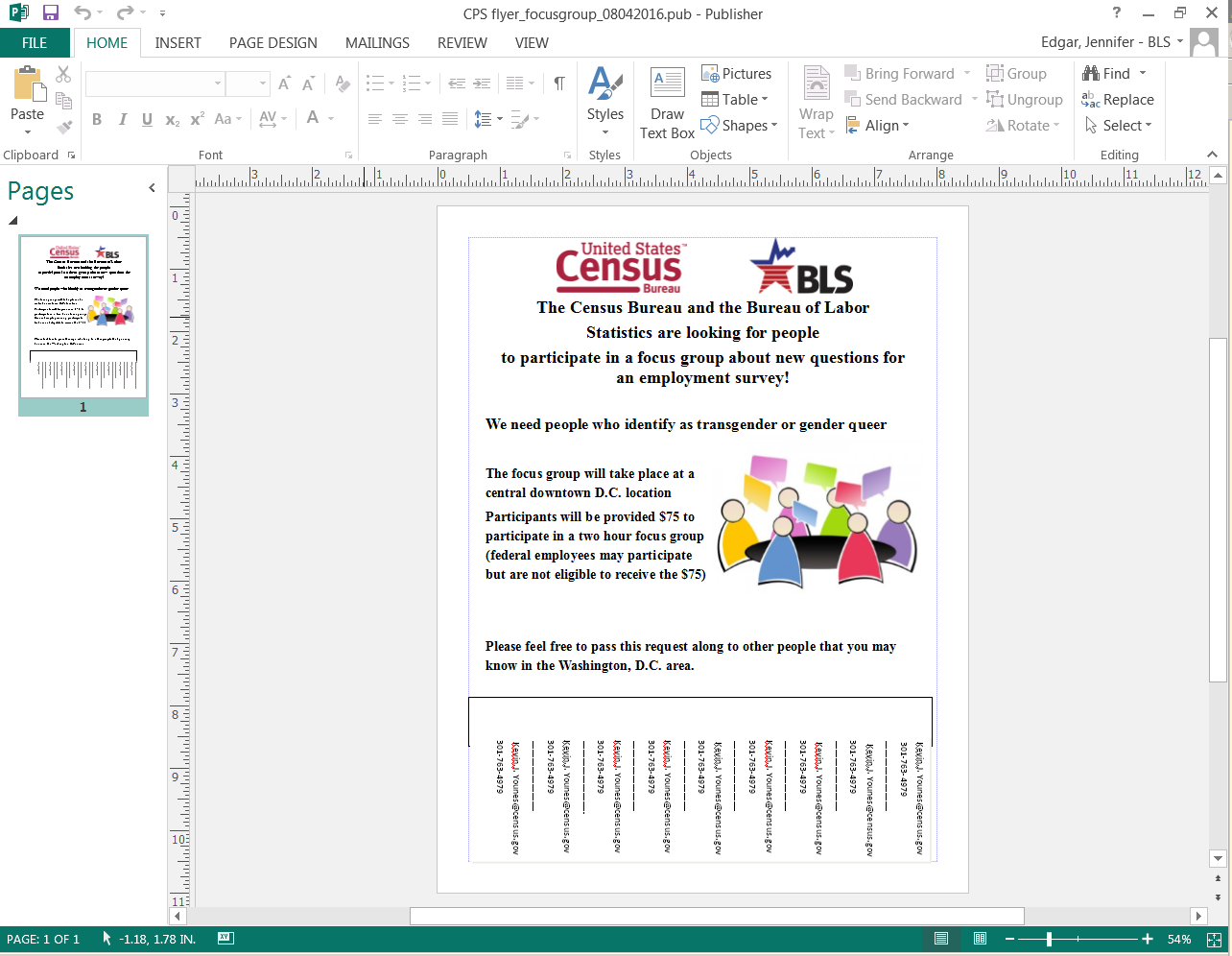This screenshot has height=956, width=1232.
Task: Click the zoom slider handle
Action: (1049, 939)
